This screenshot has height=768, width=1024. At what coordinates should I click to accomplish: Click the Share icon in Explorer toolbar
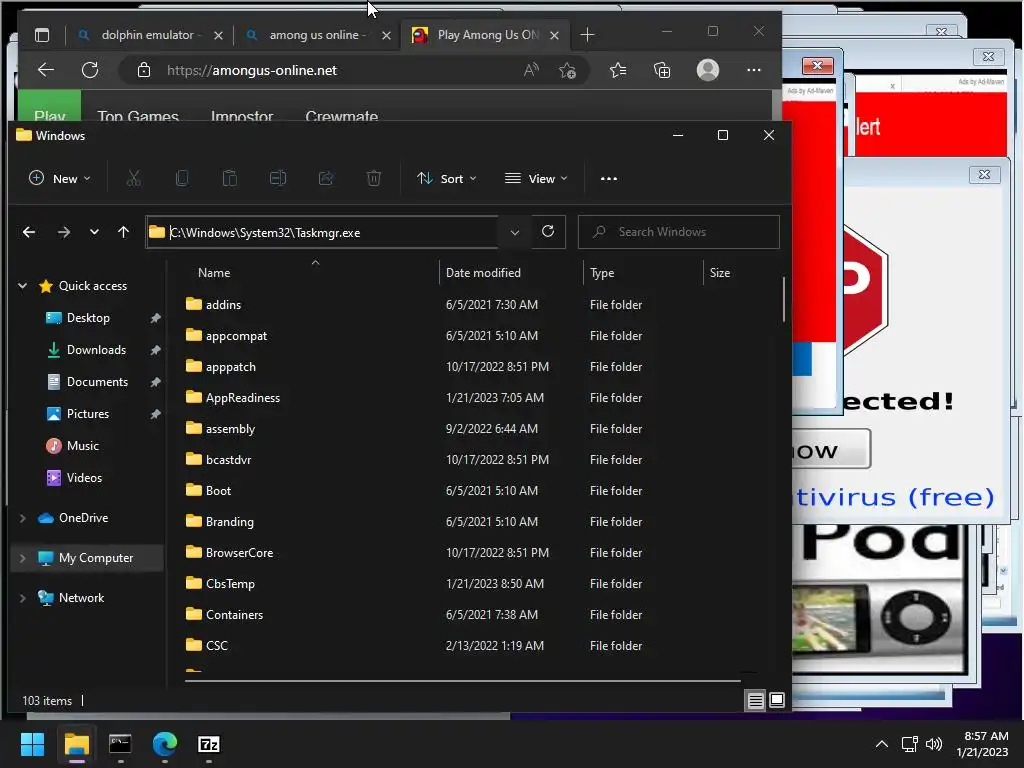(x=326, y=178)
